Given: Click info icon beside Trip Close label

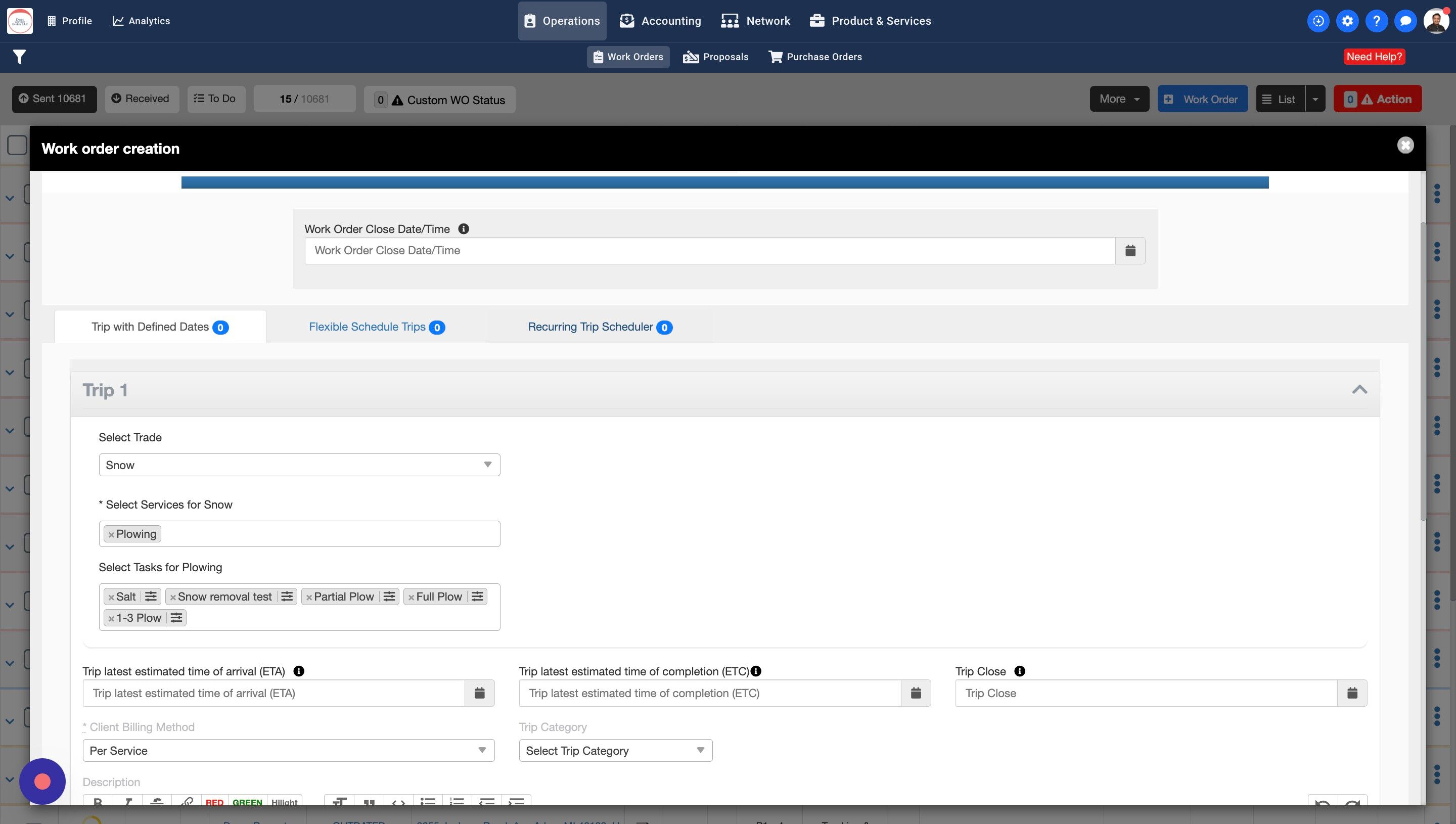Looking at the screenshot, I should [1019, 671].
